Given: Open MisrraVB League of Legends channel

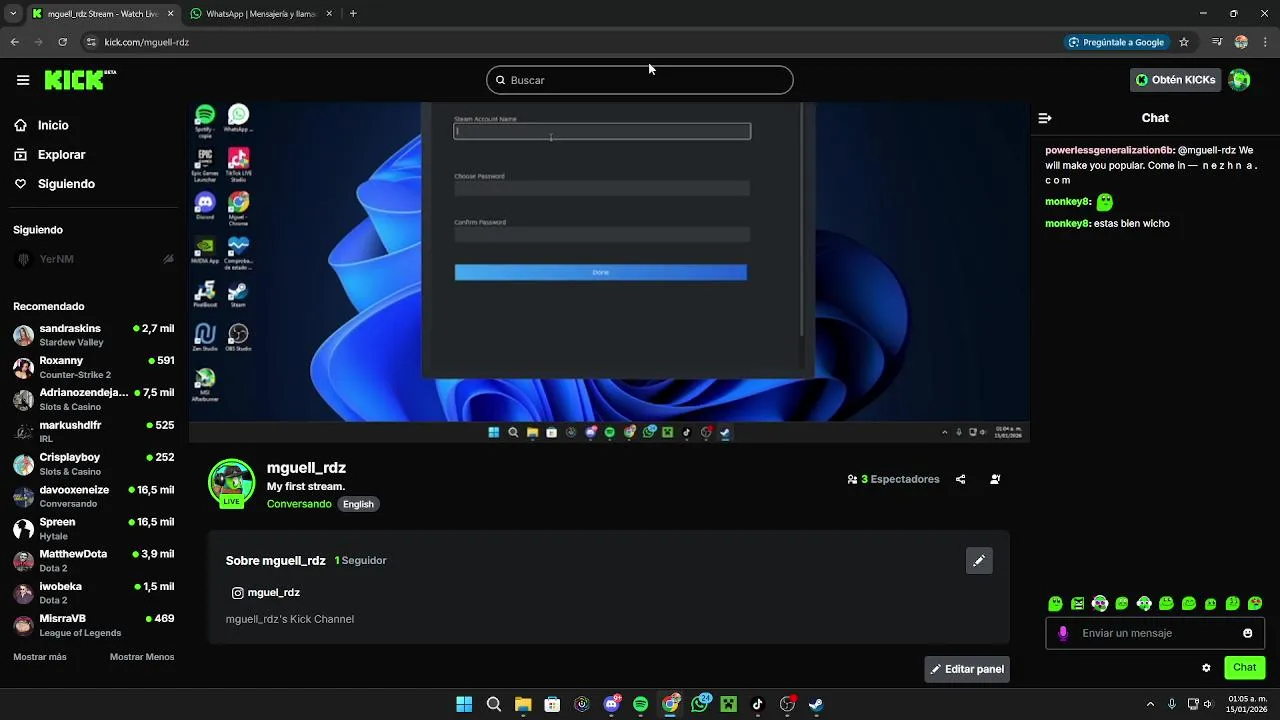Looking at the screenshot, I should (94, 625).
